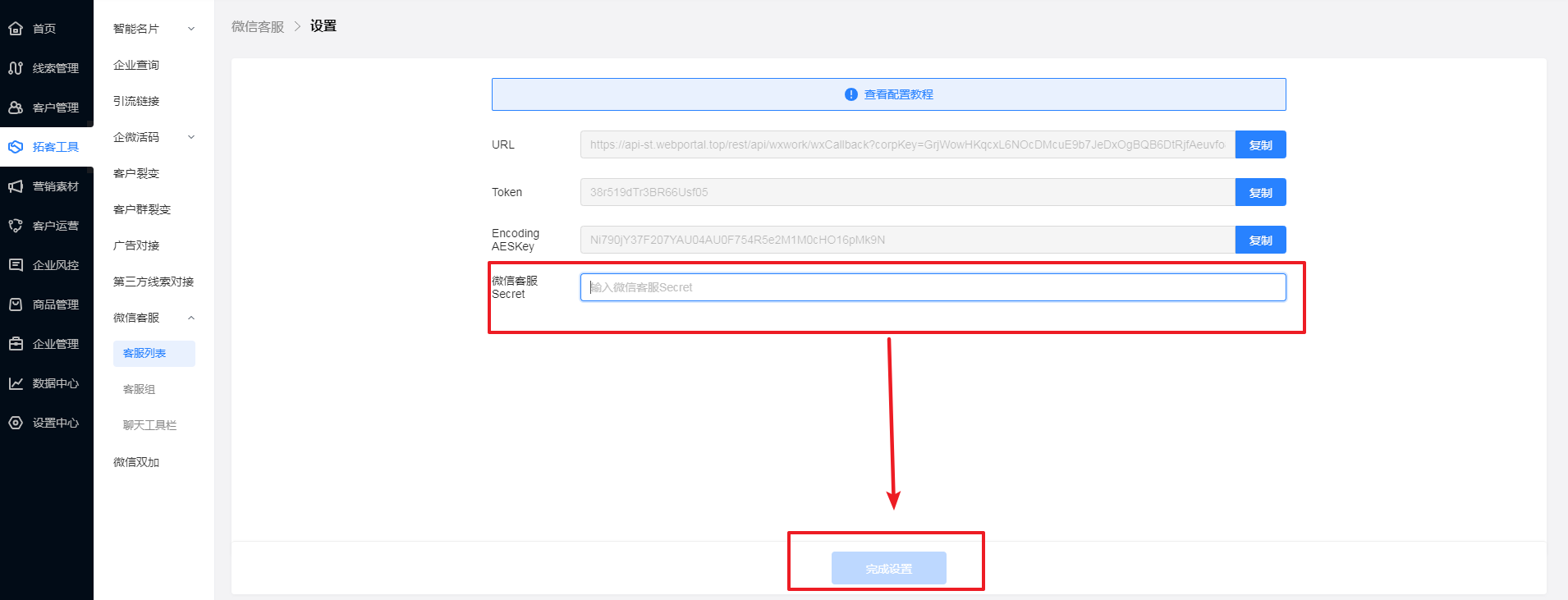Screen dimensions: 1568x600
Task: Click the info icon in 查看配置教程 banner
Action: tap(851, 94)
